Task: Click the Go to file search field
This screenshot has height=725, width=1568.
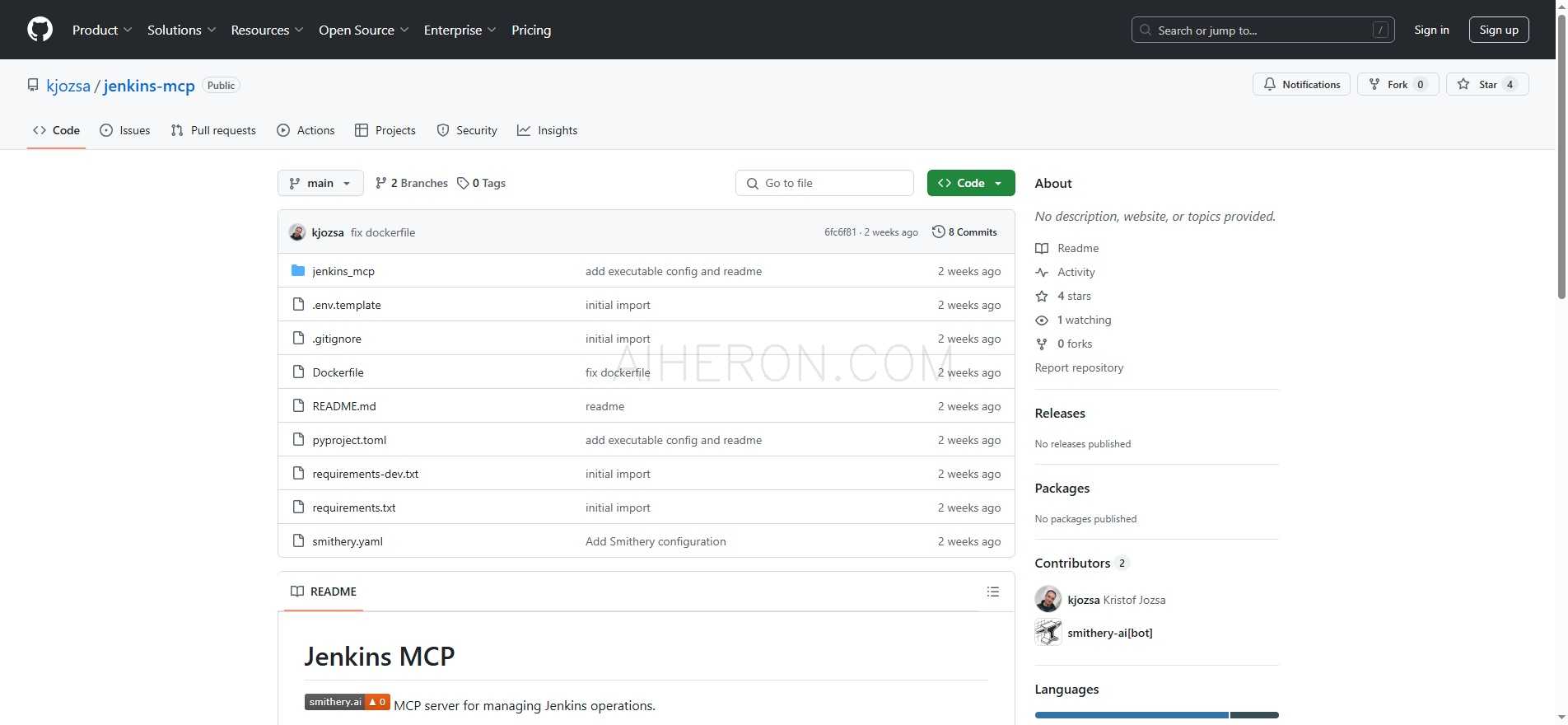Action: 824,183
